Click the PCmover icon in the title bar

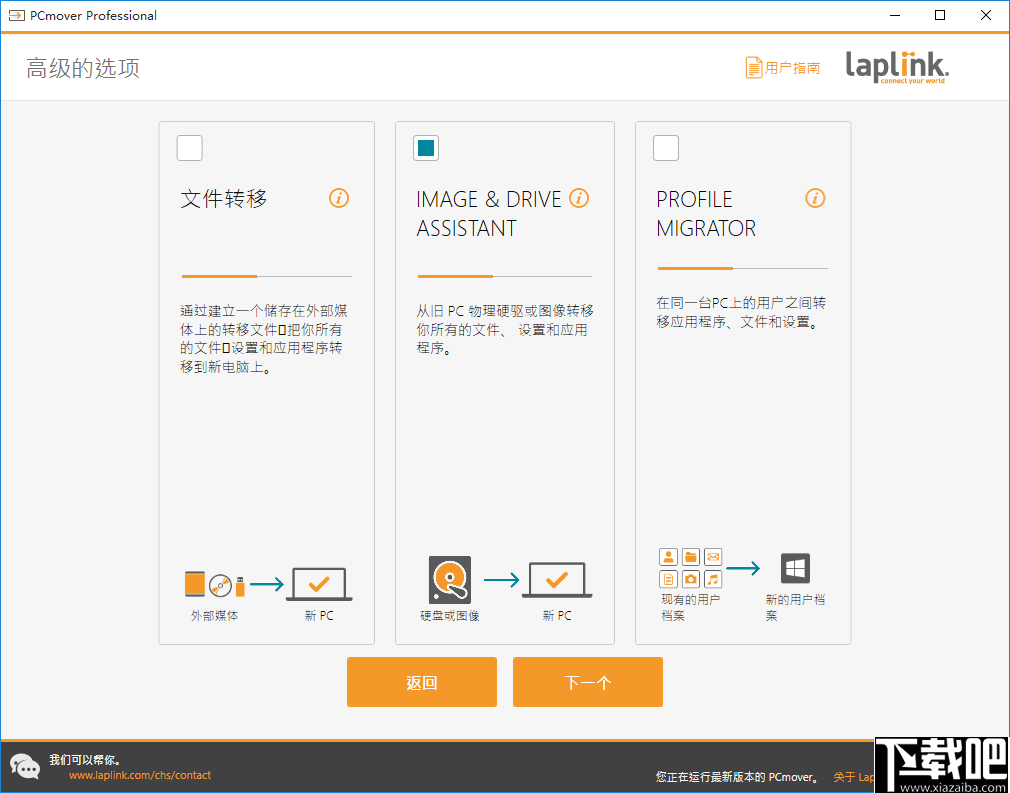tap(16, 15)
